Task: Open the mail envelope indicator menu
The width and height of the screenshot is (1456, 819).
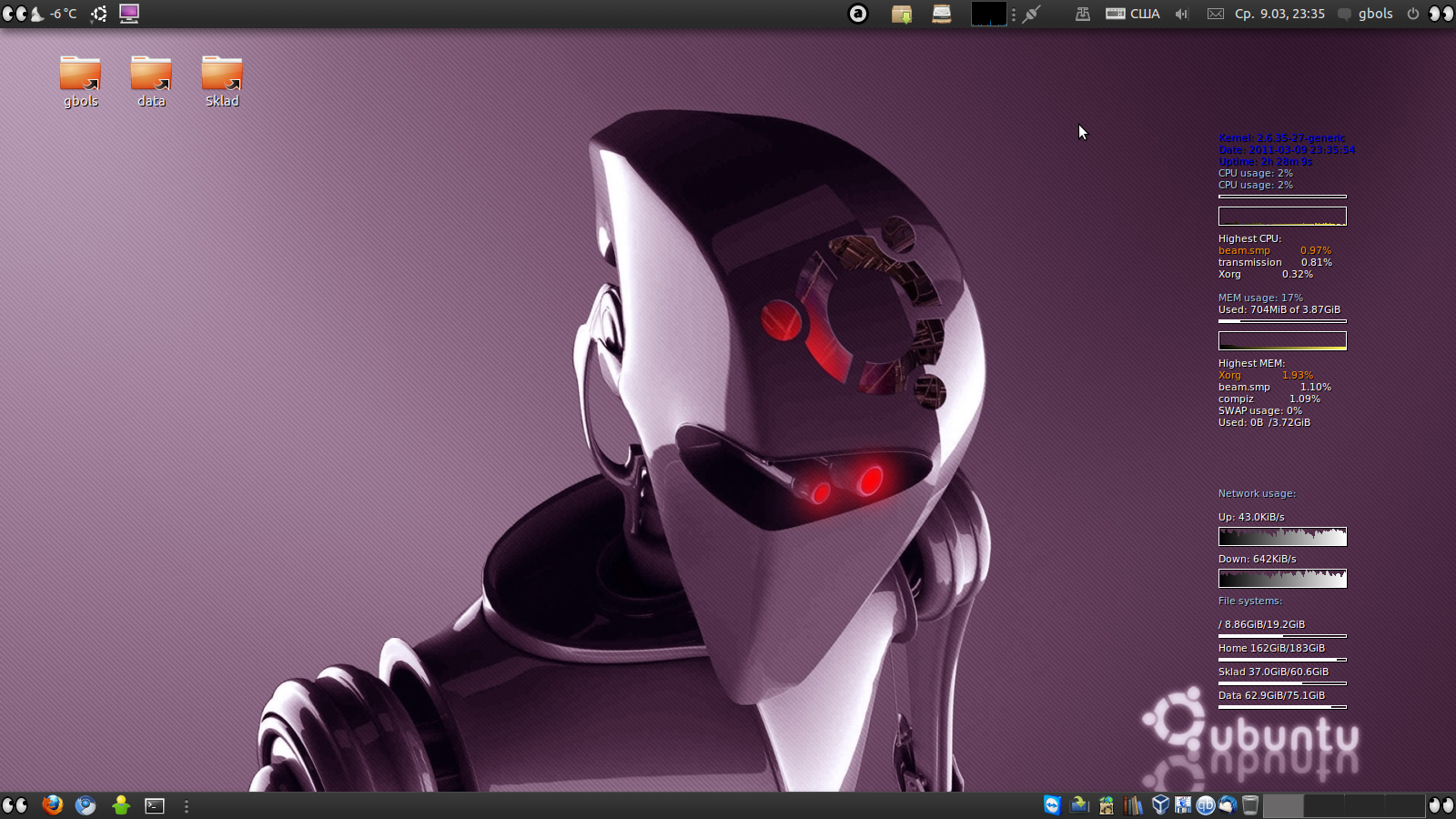Action: (1215, 14)
